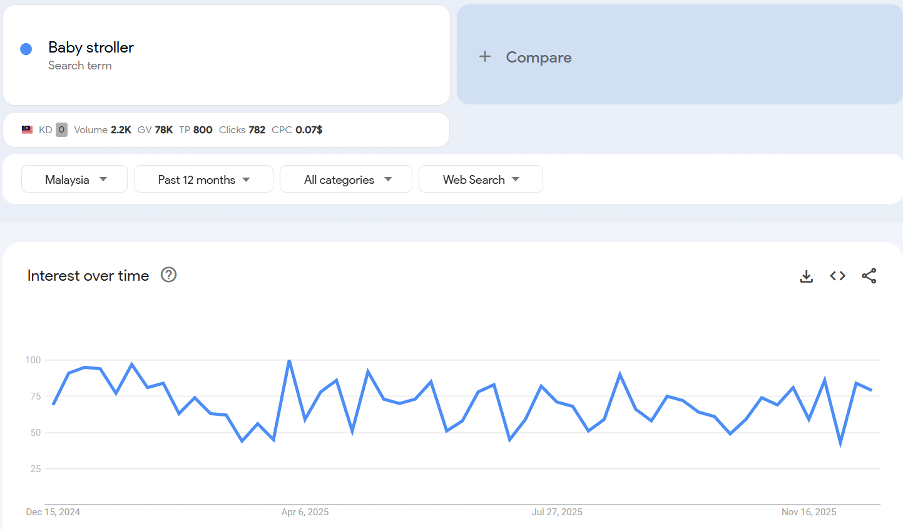Click the share icon for chart
The width and height of the screenshot is (904, 530).
tap(869, 276)
